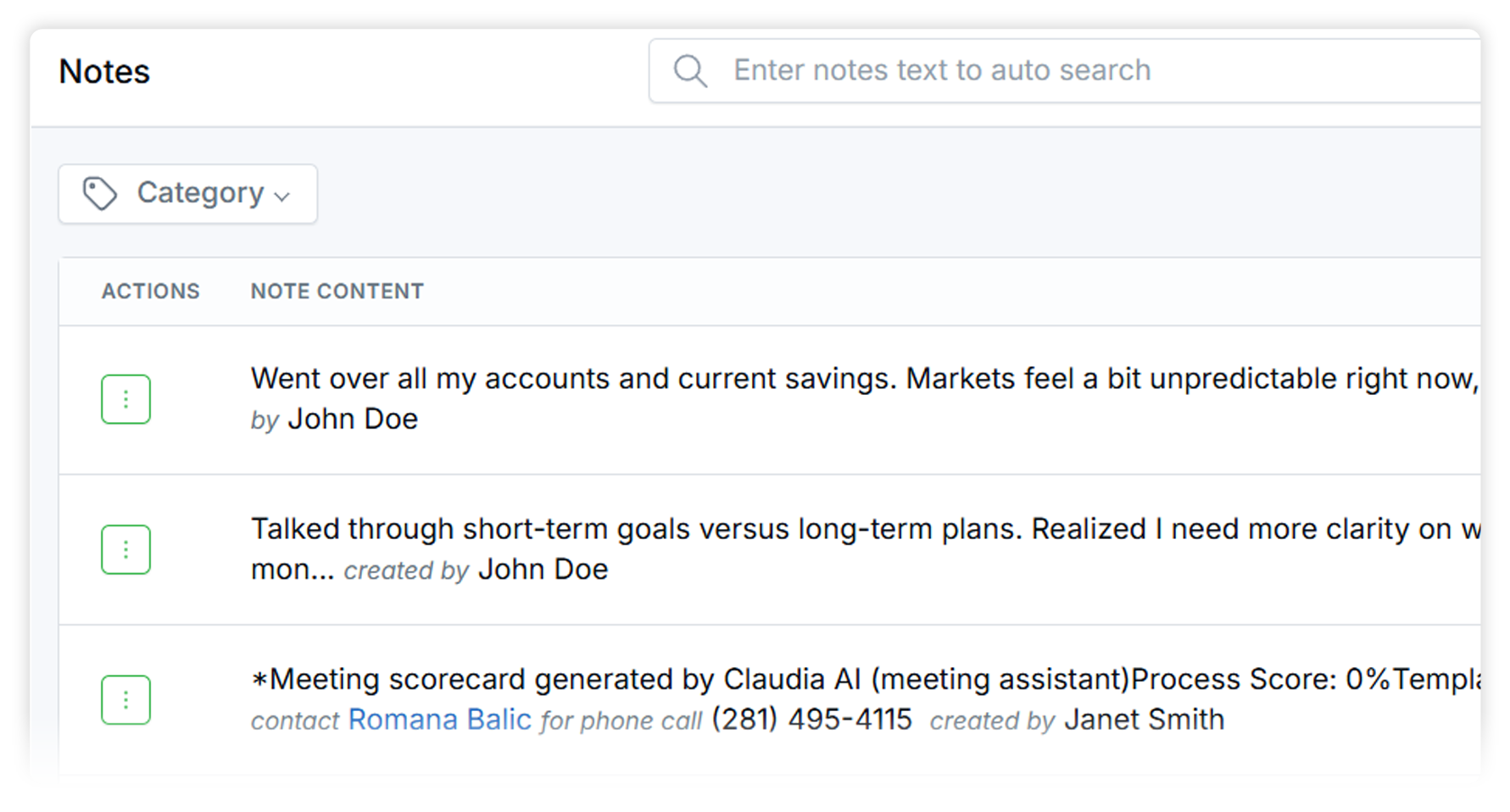Screen dimensions: 1510x812
Task: Click creator Janet Smith on the scorecard note
Action: [x=1144, y=720]
